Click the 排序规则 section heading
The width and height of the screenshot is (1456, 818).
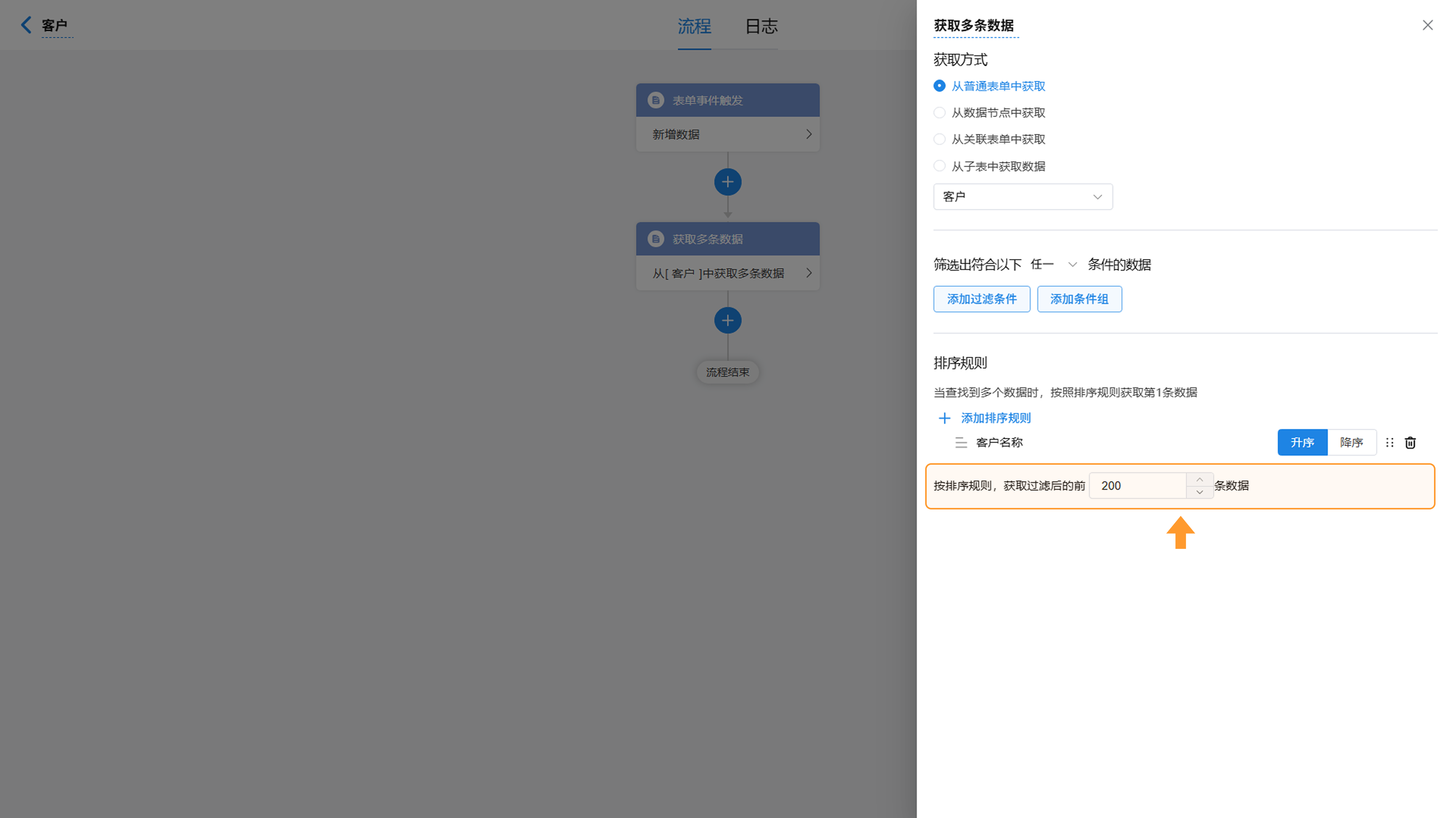point(960,363)
